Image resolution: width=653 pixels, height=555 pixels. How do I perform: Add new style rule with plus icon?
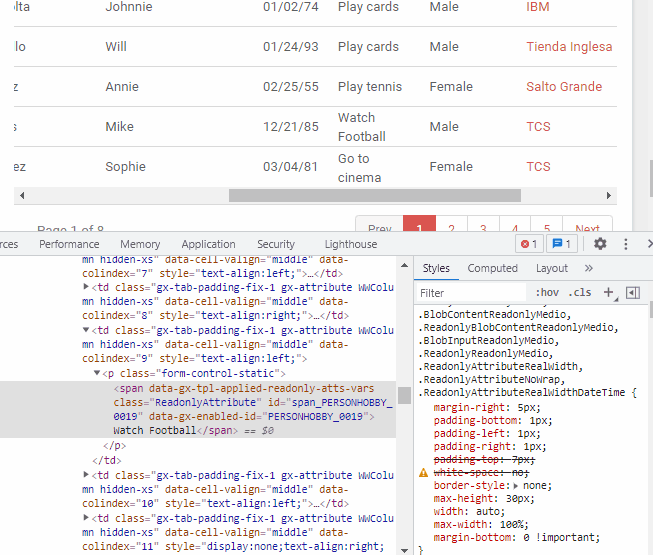tap(608, 292)
